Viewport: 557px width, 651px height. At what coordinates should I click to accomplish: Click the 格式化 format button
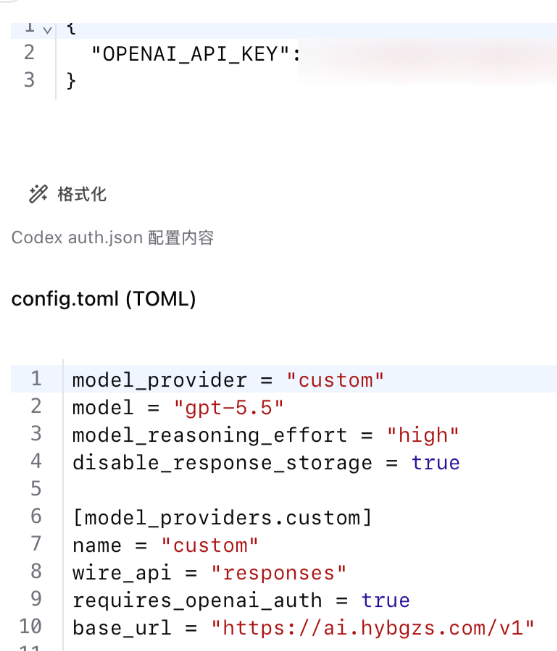click(x=68, y=194)
